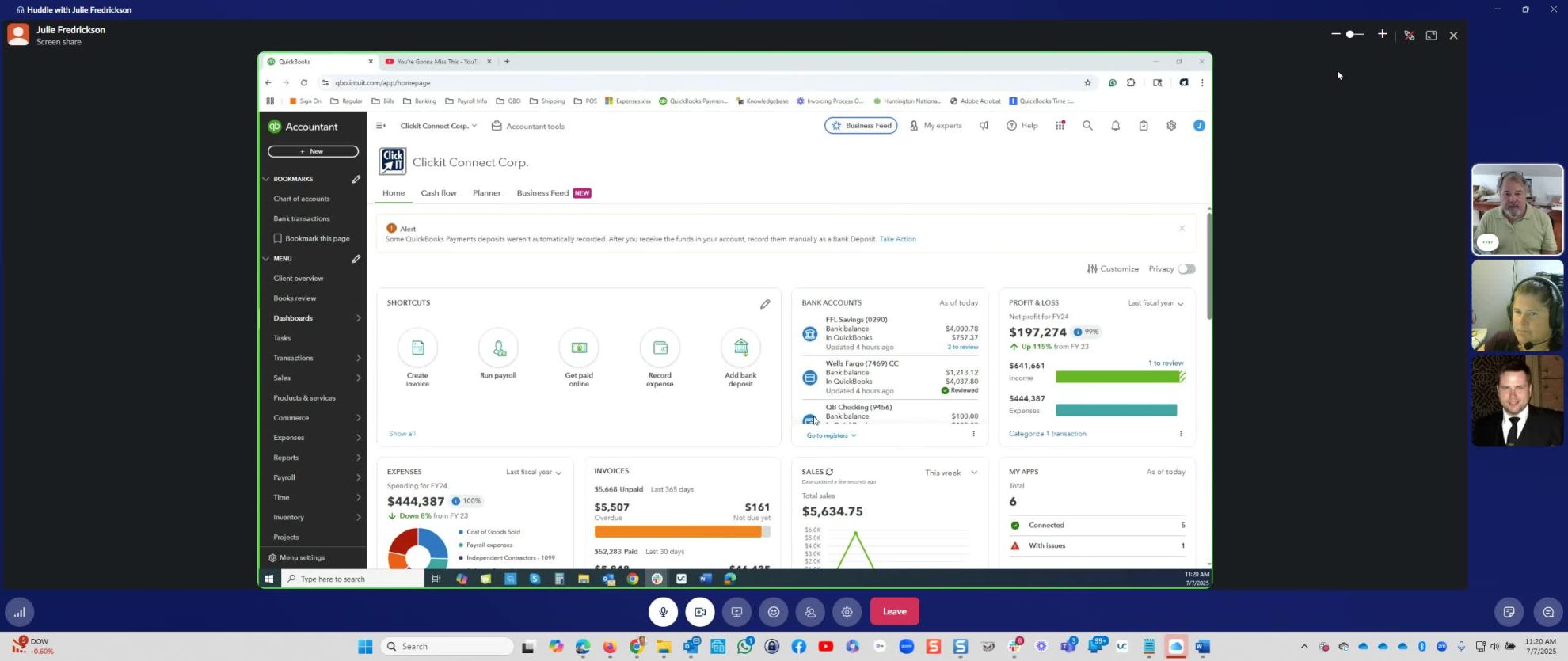1568x661 pixels.
Task: Open the QuickBooks search magnifier icon
Action: point(1087,126)
